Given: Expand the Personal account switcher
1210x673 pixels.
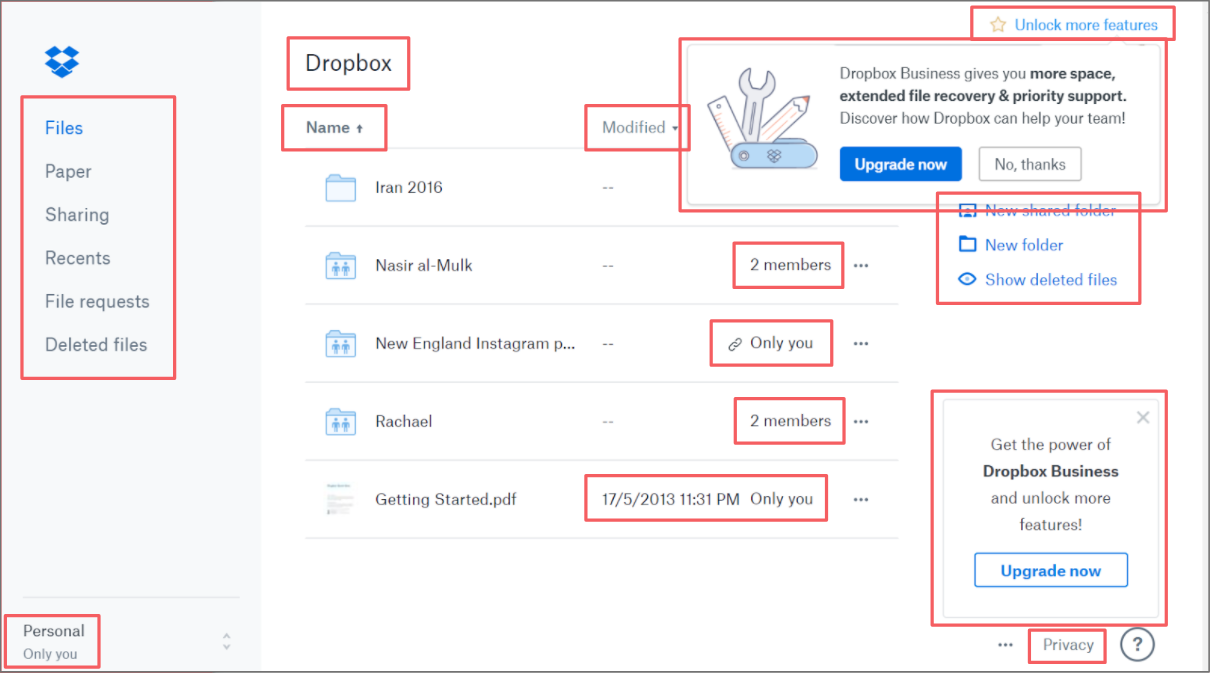Looking at the screenshot, I should pos(227,642).
